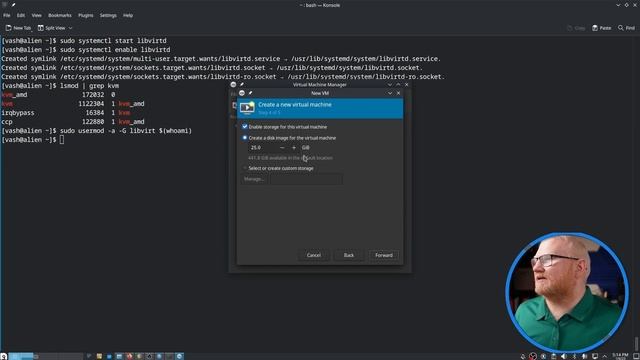640x360 pixels.
Task: Open Virtual Machine Manager window menu icon
Action: (x=233, y=84)
